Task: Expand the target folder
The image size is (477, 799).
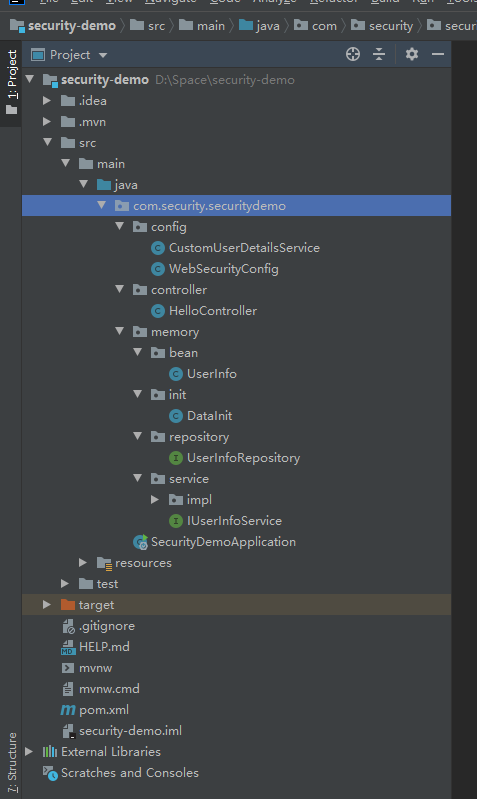Action: pos(47,605)
